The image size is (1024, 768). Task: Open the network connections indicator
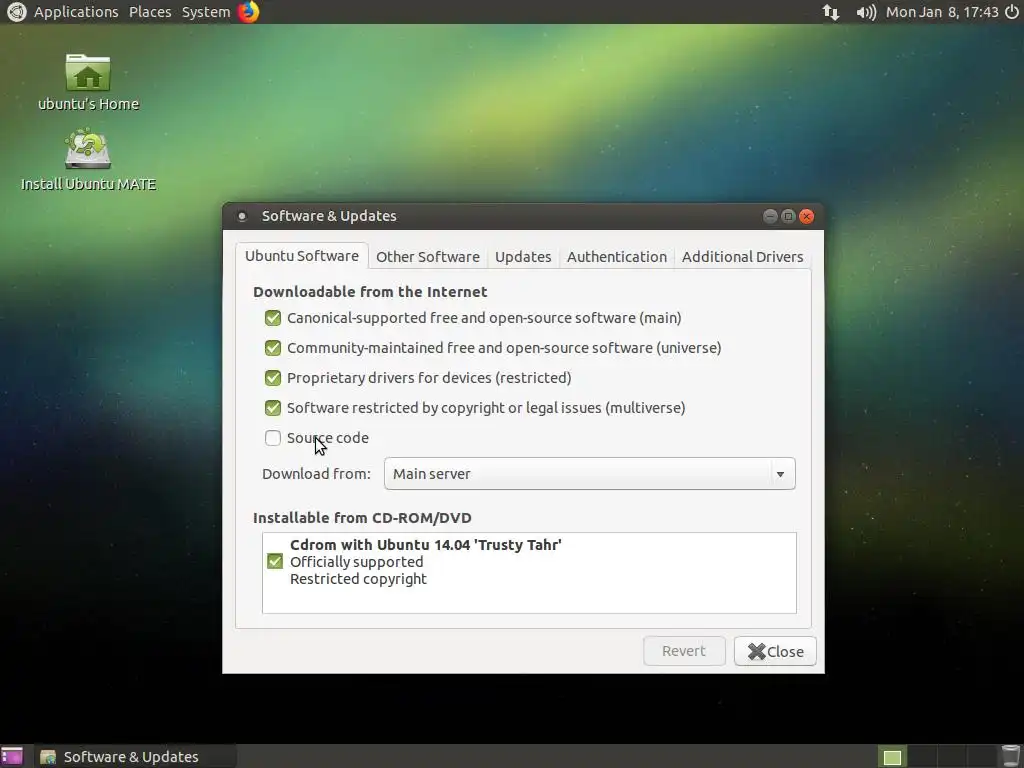[x=831, y=12]
